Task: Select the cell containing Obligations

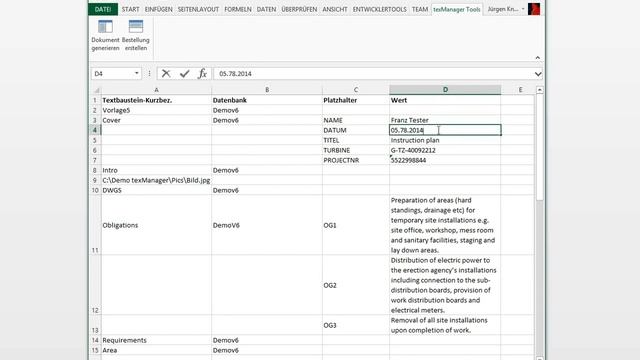Action: (156, 225)
